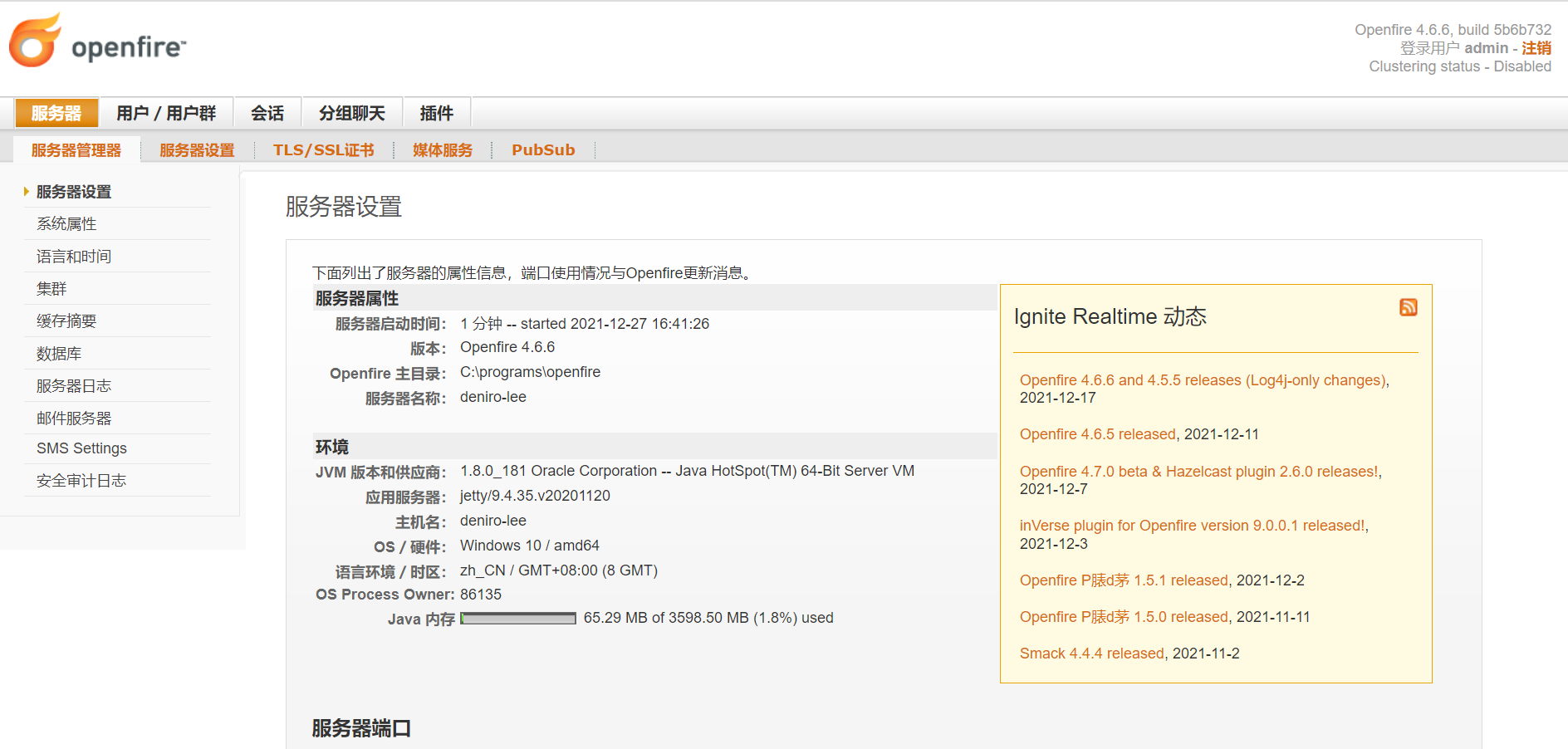Select the 服务器管理器 sub-tab
The height and width of the screenshot is (749, 1568).
point(76,150)
